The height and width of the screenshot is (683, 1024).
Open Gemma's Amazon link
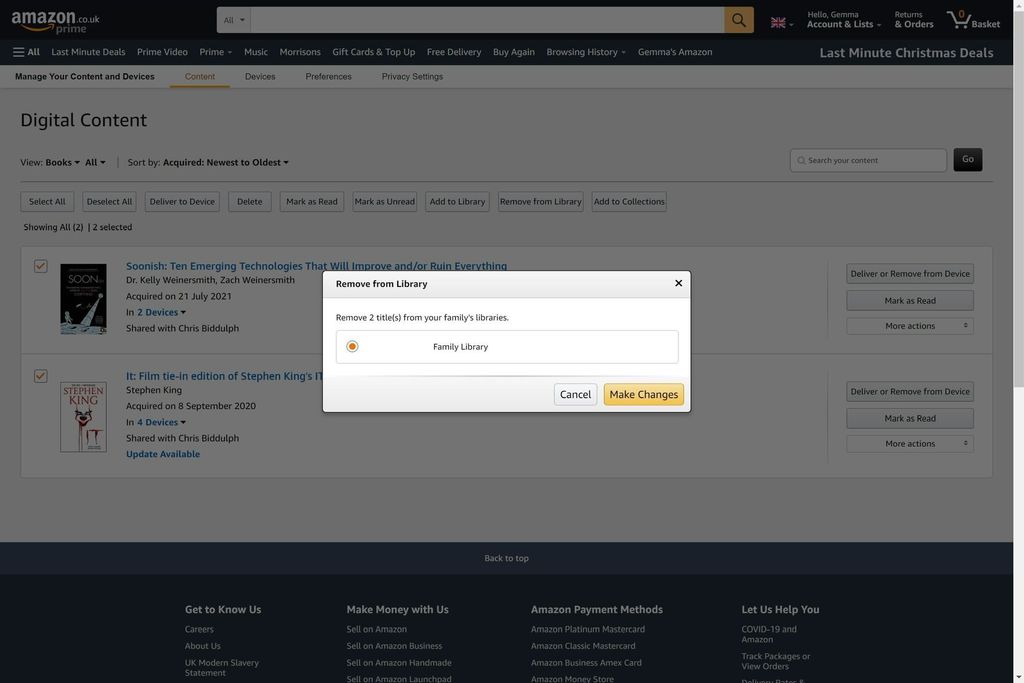tap(675, 52)
